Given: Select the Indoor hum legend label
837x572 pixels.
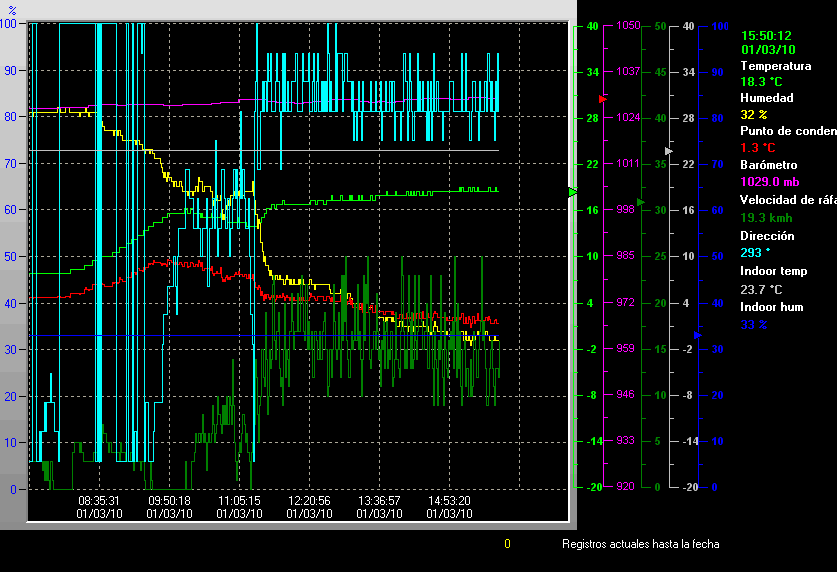Looking at the screenshot, I should 771,307.
